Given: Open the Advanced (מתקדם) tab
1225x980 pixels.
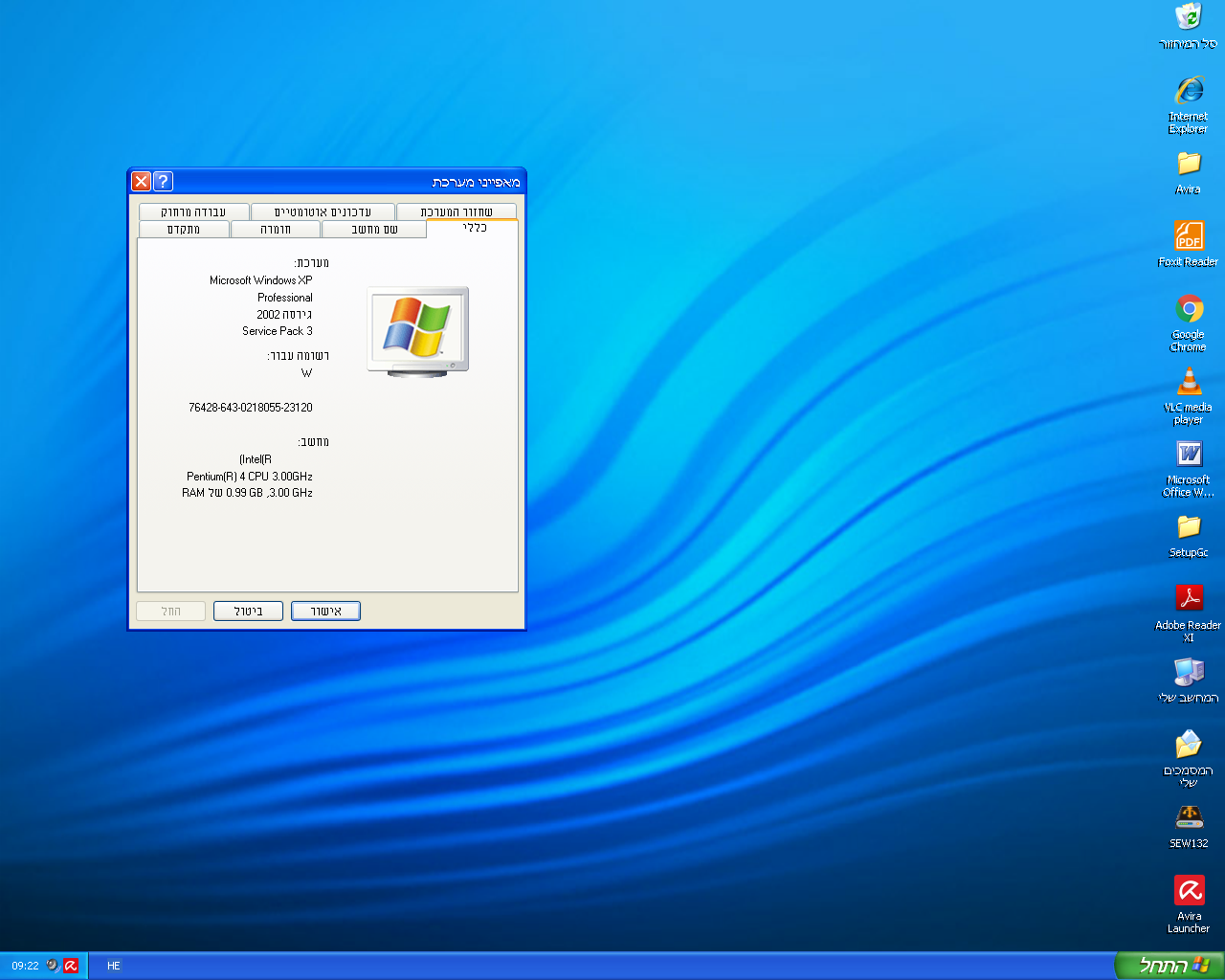Looking at the screenshot, I should pyautogui.click(x=184, y=230).
